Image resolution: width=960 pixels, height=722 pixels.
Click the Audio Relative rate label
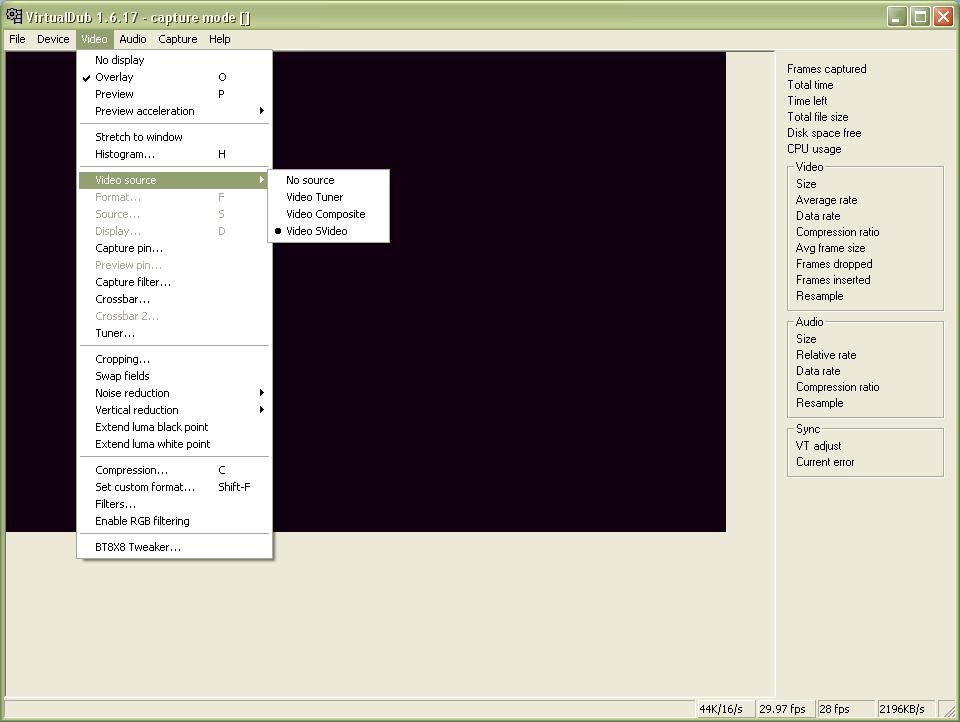point(826,355)
